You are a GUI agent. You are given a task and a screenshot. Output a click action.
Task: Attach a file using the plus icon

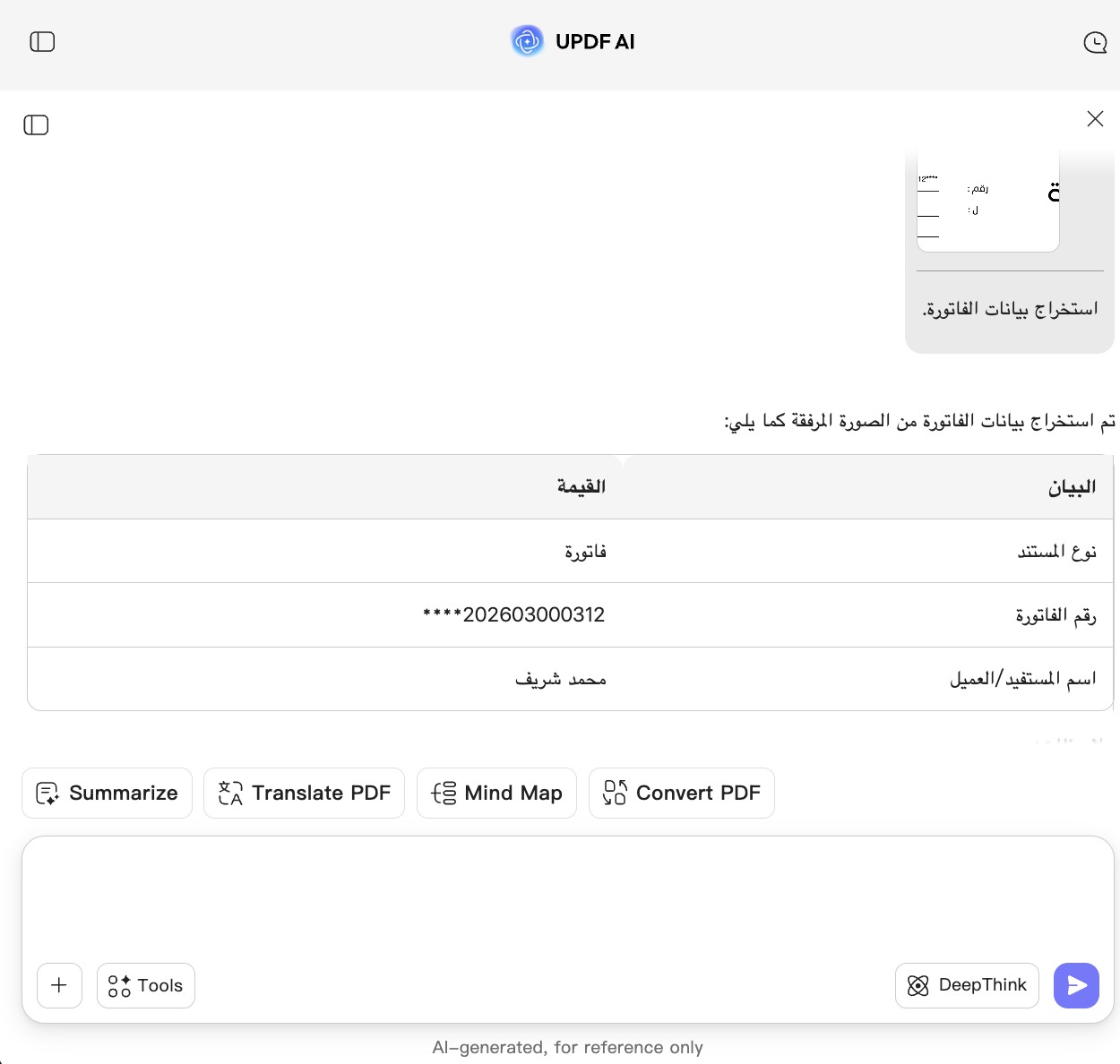59,985
